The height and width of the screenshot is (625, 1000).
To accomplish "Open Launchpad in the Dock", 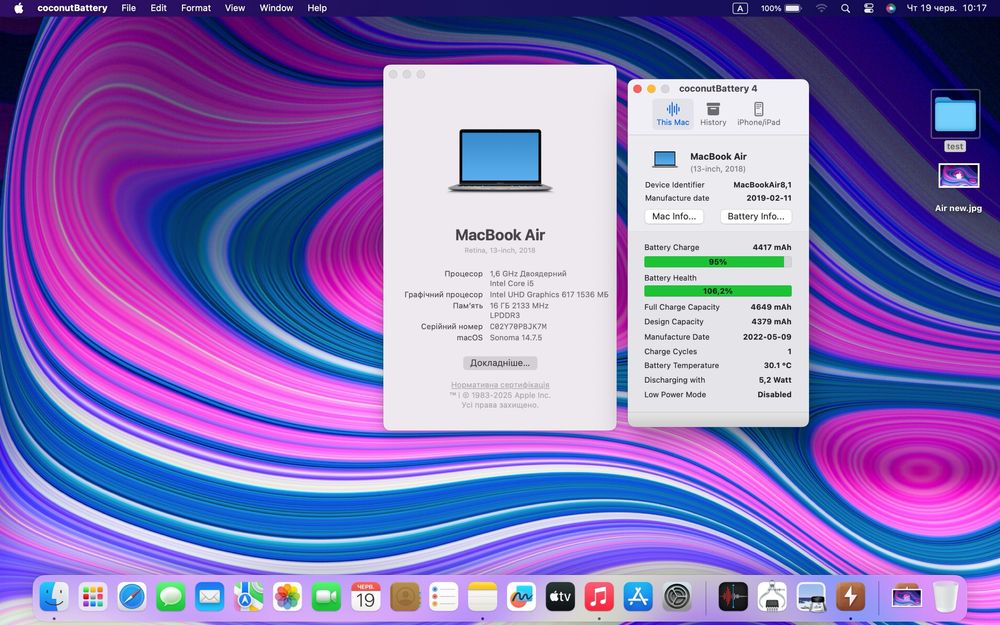I will coord(93,598).
